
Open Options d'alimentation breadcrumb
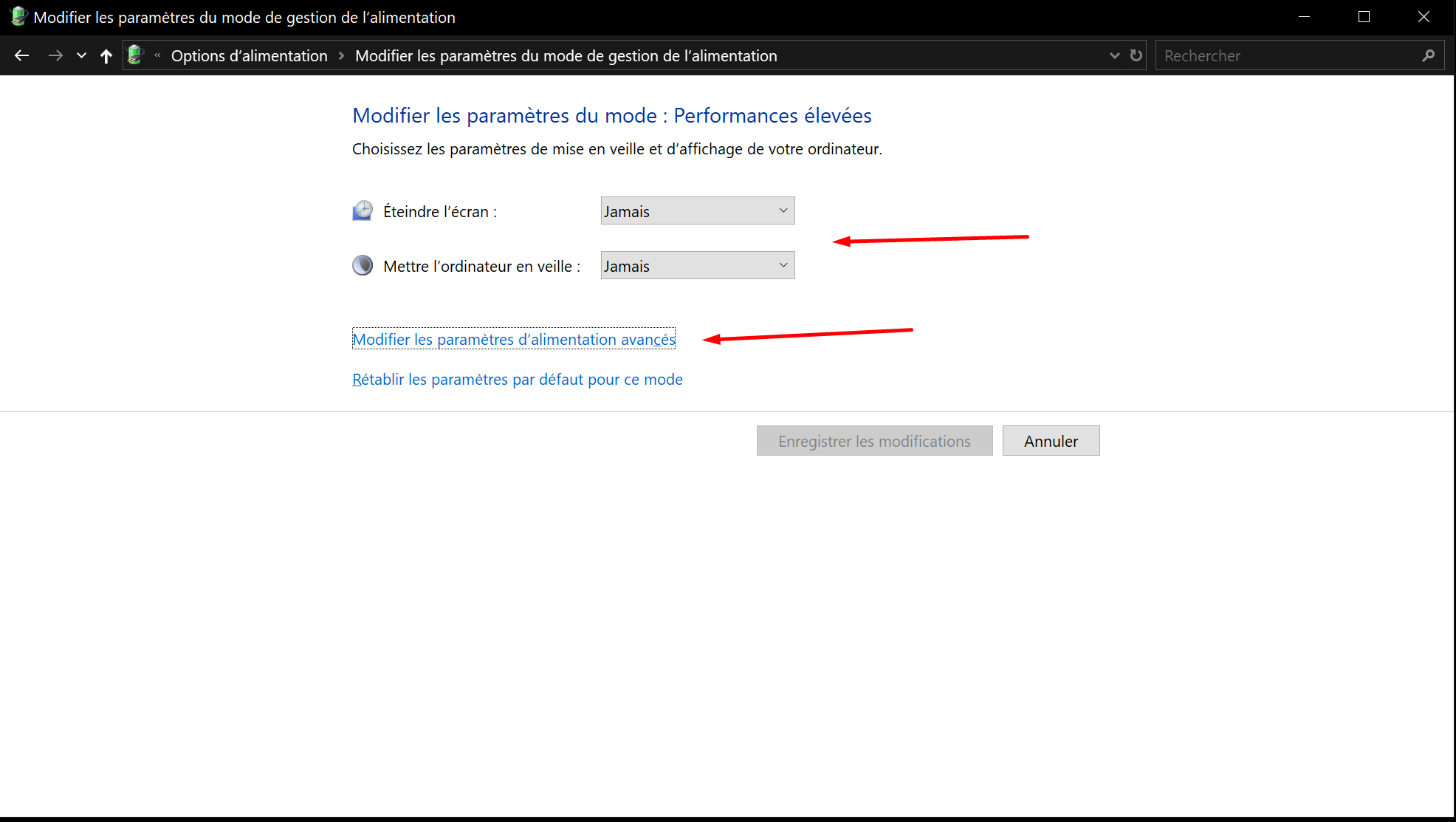[249, 56]
